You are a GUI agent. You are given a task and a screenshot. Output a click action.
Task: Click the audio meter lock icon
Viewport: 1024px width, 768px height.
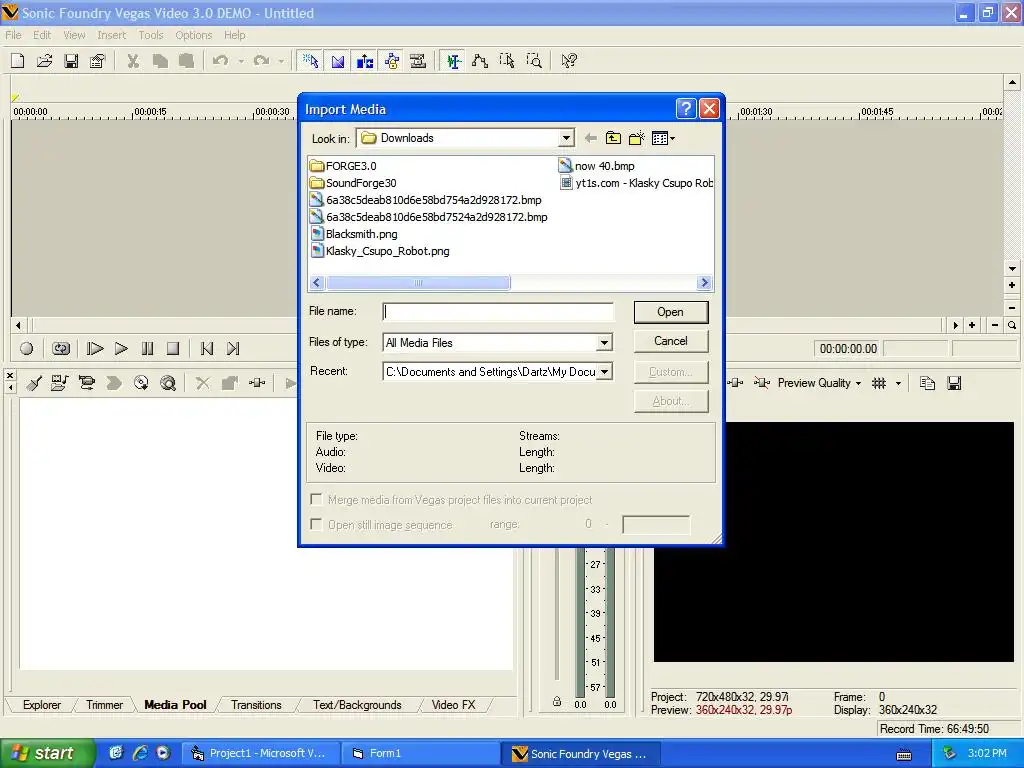tap(556, 702)
